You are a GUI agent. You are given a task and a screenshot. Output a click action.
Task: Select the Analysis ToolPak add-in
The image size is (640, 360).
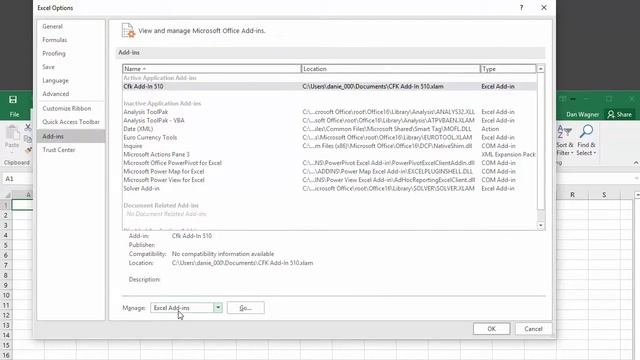(329, 112)
